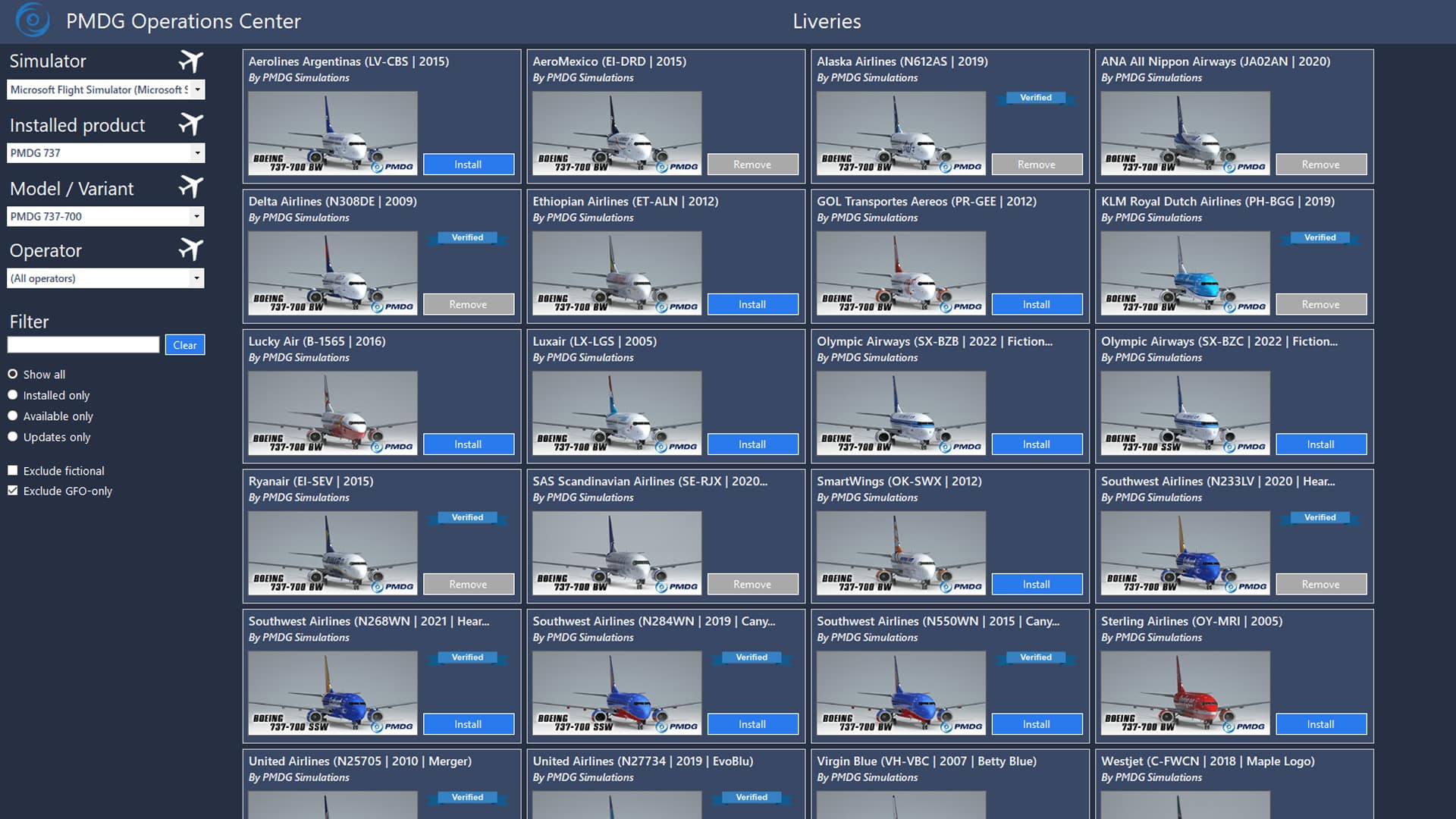Click the PMDG Operations Center logo icon

[x=33, y=20]
